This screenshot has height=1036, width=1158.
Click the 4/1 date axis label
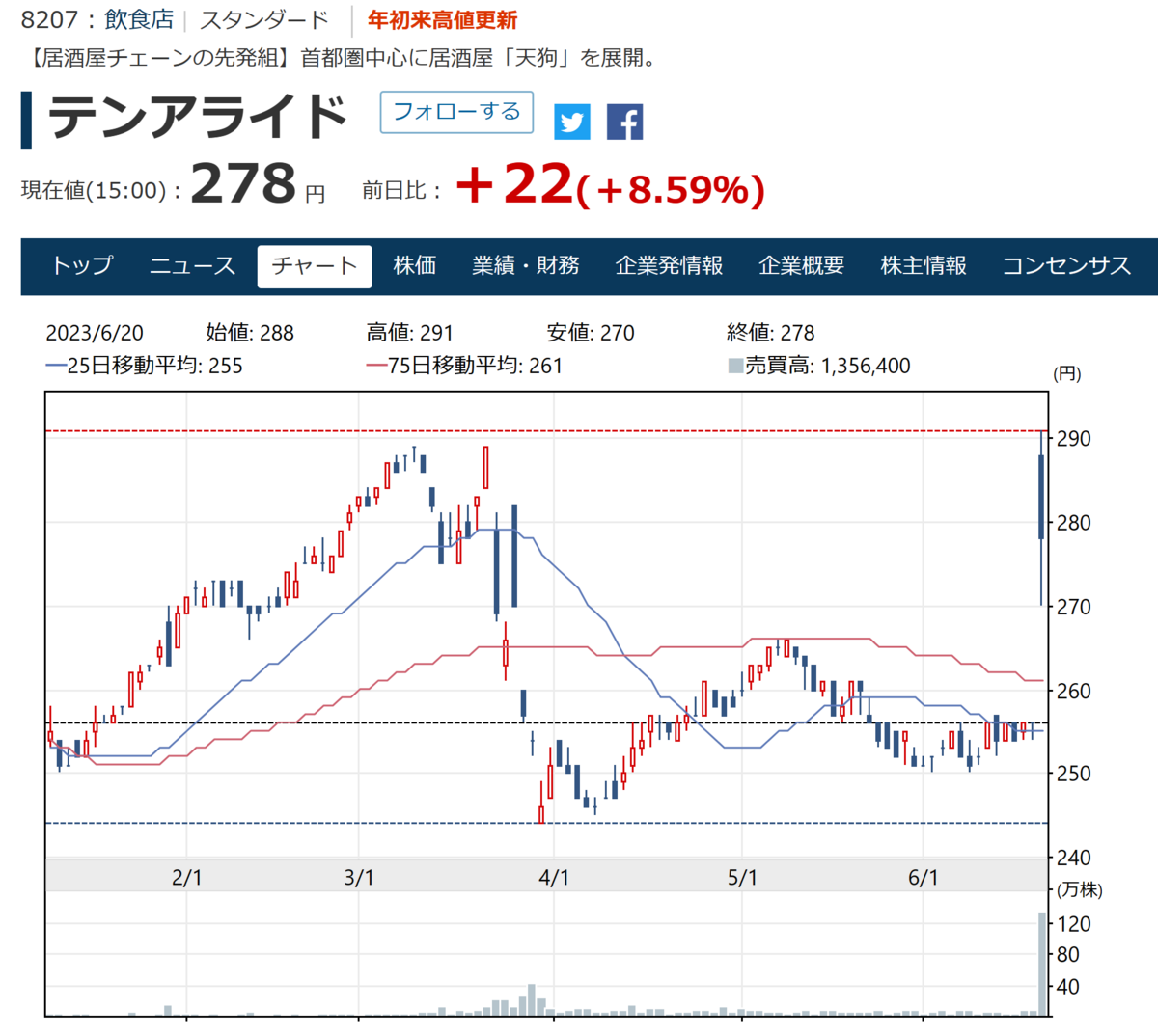point(554,877)
